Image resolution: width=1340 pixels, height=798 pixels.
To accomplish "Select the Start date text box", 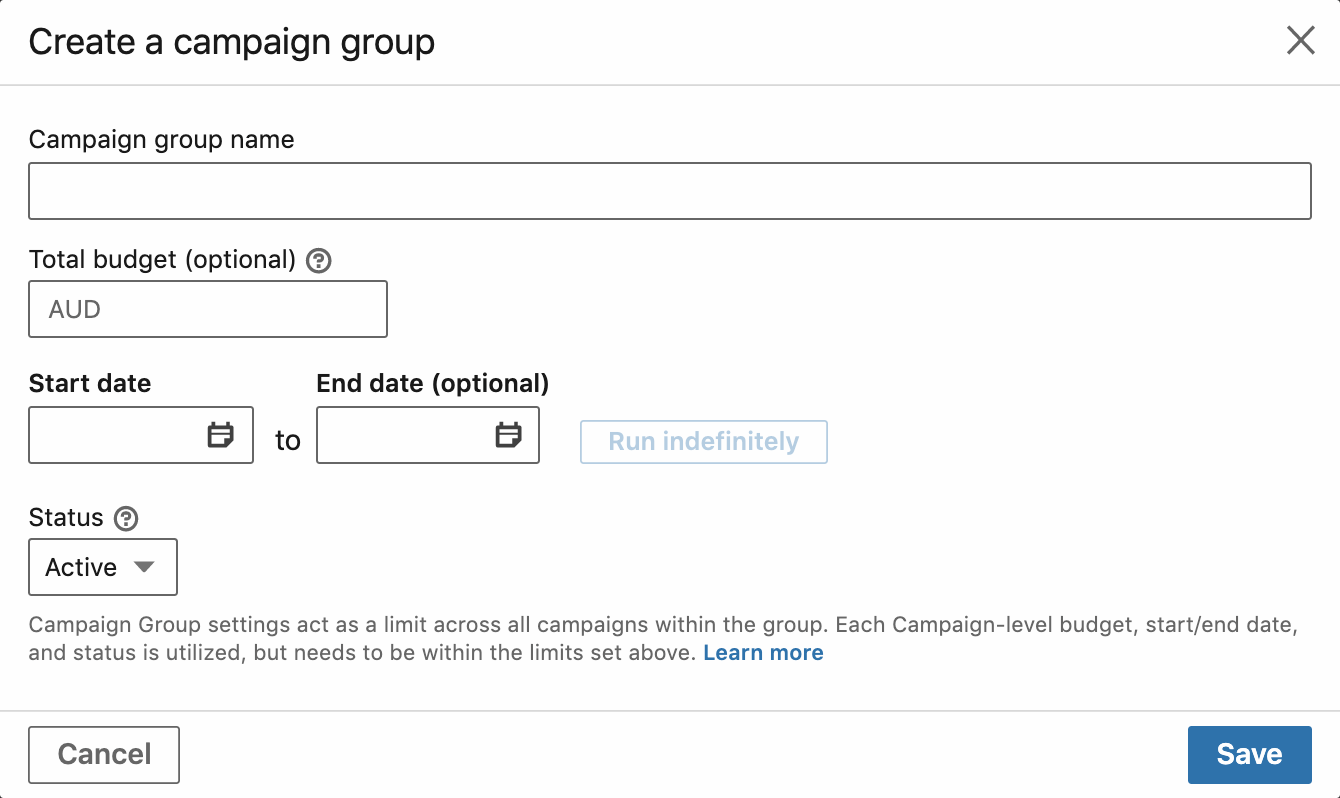I will (141, 435).
